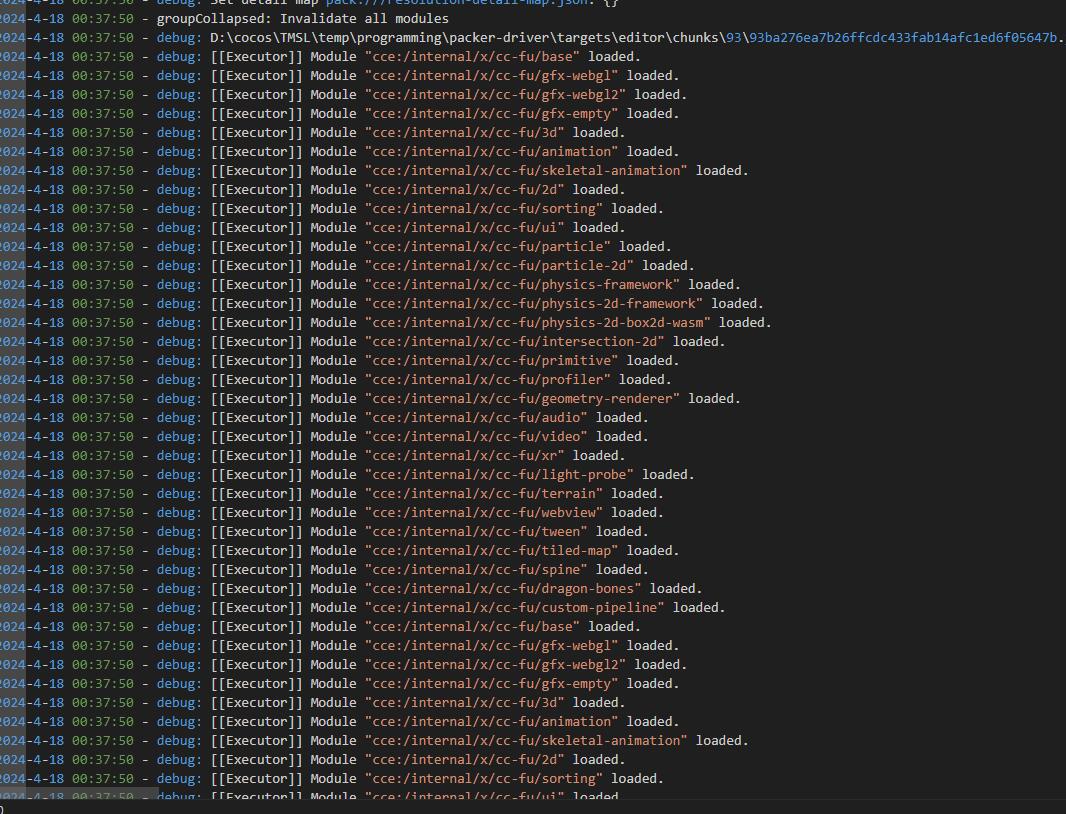Place cursor on "cc-fu/tween" text
Viewport: 1066px width, 814px height.
[x=476, y=531]
